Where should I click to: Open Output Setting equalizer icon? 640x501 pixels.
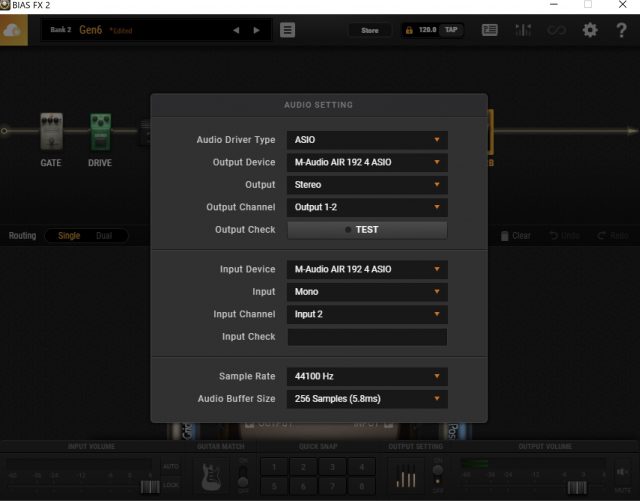click(x=406, y=477)
